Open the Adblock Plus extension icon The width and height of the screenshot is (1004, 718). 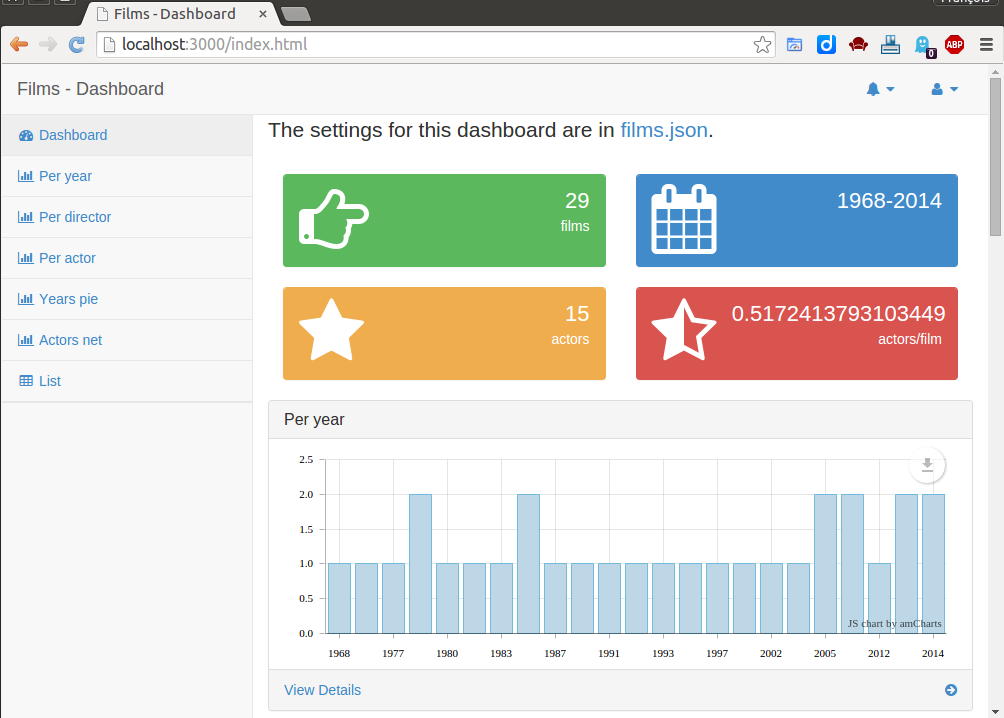954,44
